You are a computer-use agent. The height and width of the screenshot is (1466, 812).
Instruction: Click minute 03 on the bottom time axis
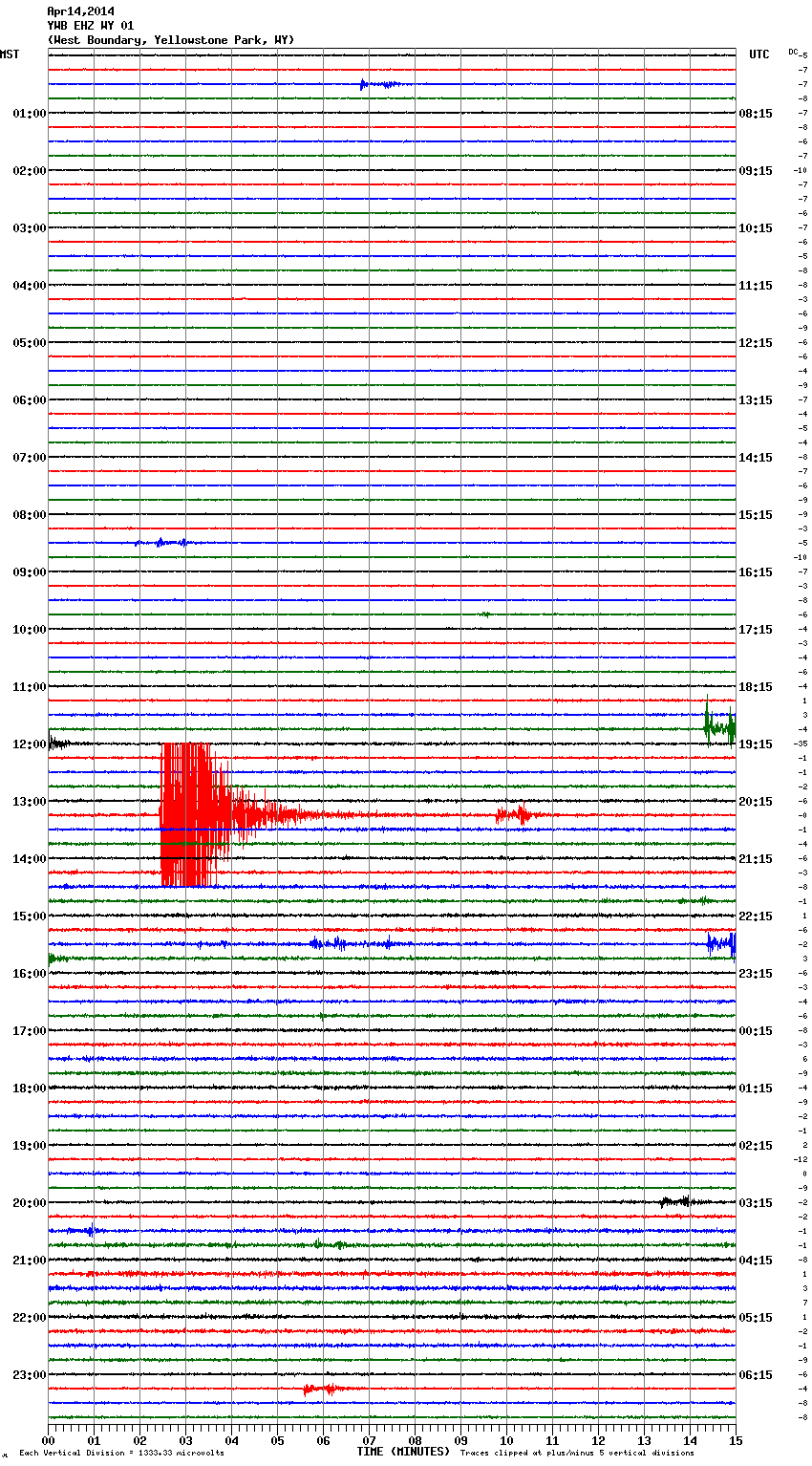pos(185,1440)
